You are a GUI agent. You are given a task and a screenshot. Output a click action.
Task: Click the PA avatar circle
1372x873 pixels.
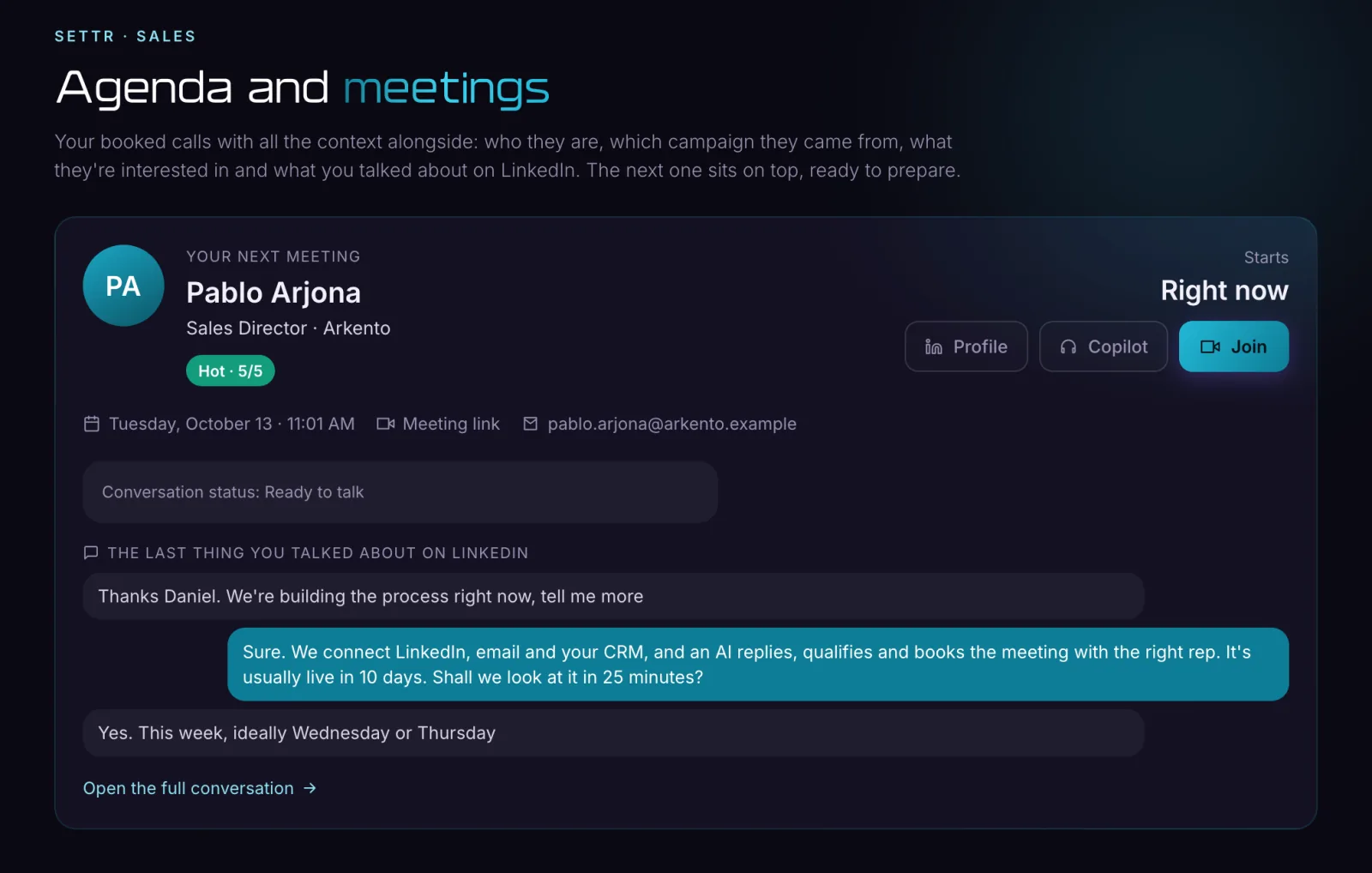point(123,286)
